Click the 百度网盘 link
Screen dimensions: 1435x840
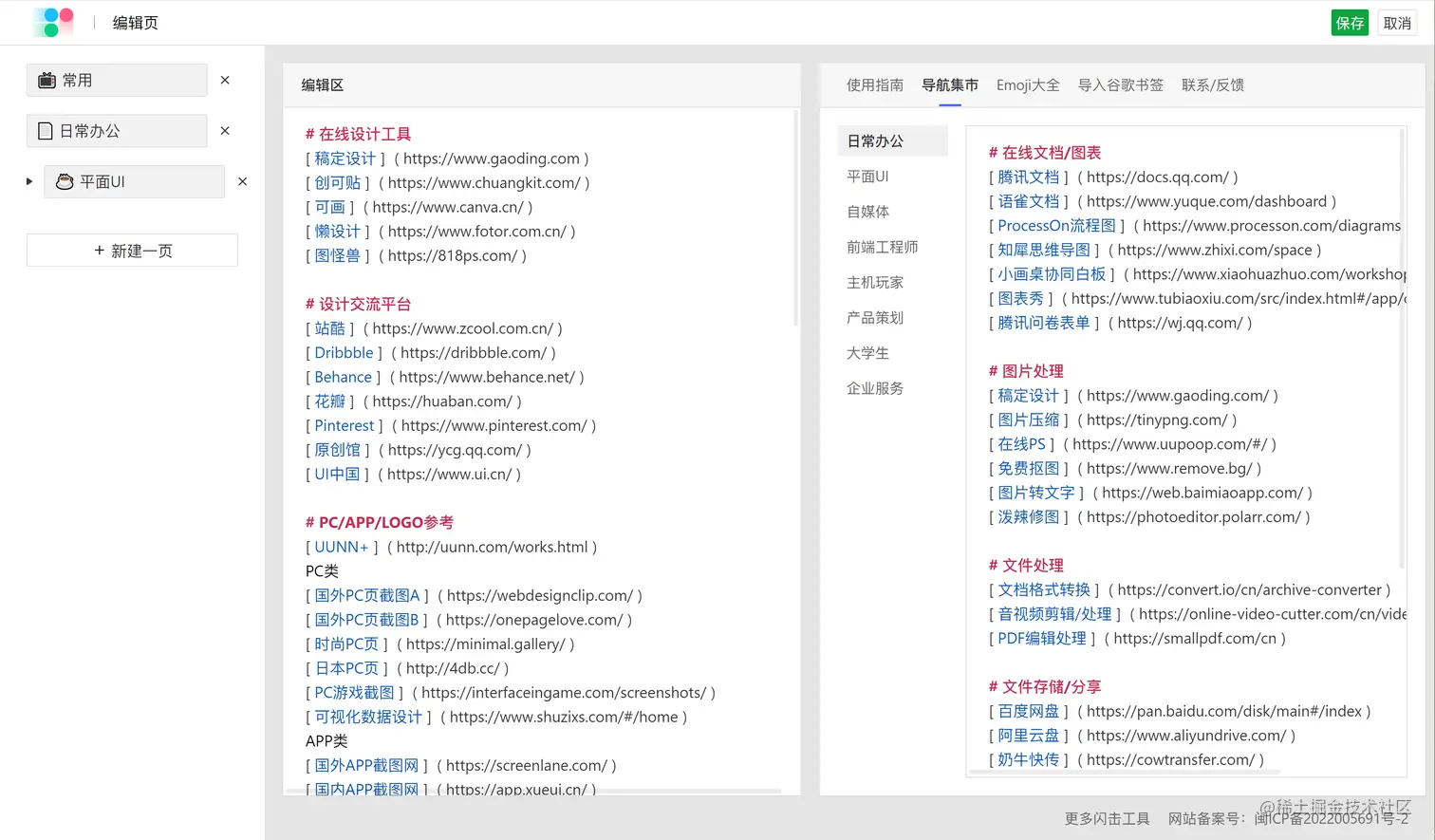pos(1029,711)
